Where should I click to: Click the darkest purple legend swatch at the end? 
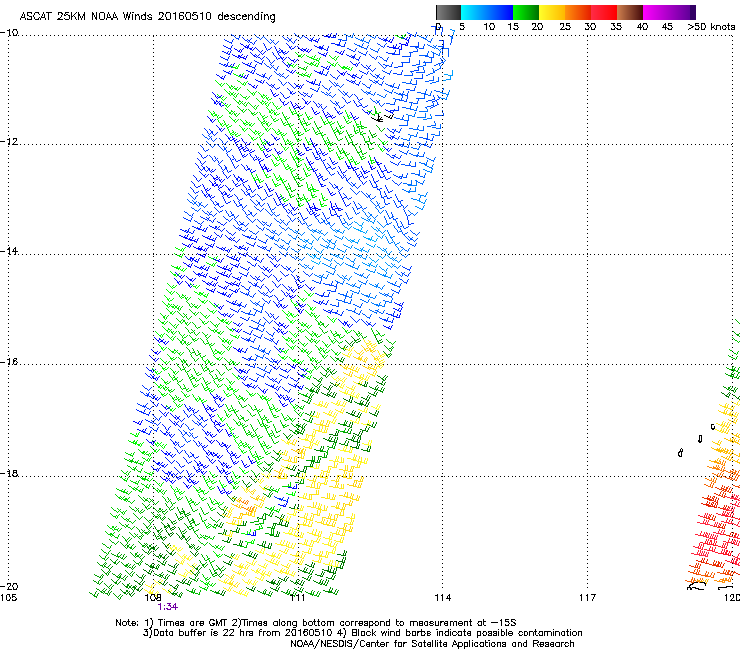click(x=692, y=12)
